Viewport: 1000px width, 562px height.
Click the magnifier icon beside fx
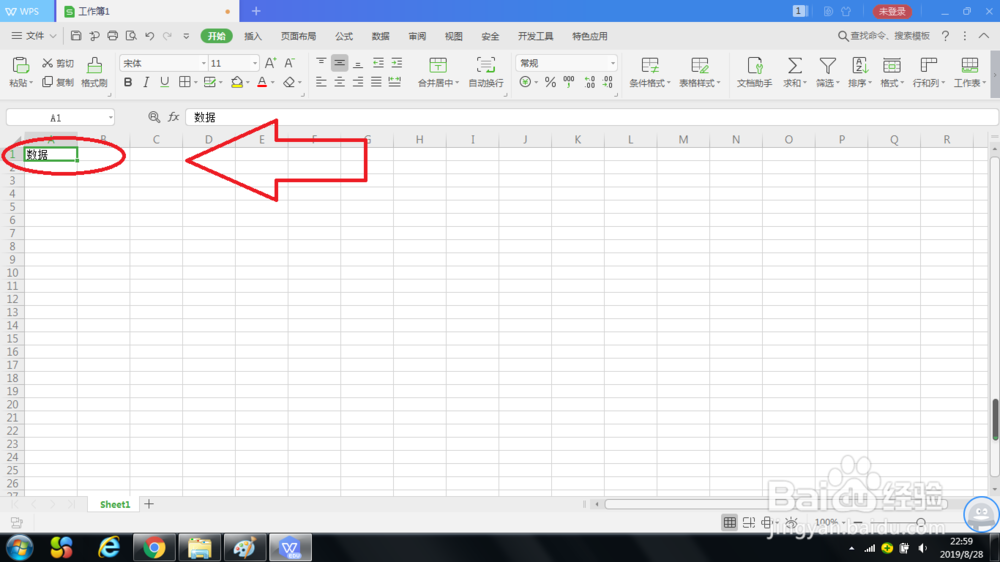[x=154, y=117]
